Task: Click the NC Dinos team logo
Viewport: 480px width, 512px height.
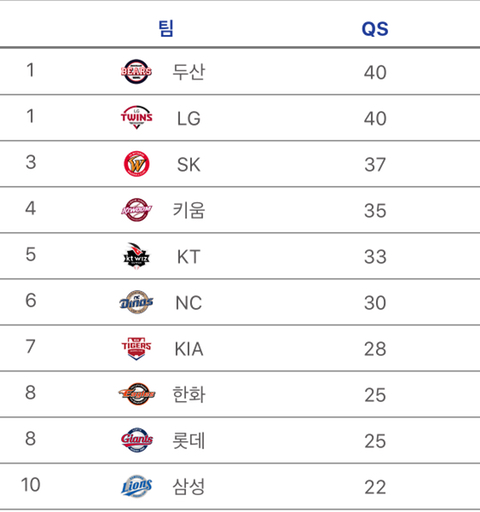Action: coord(136,302)
